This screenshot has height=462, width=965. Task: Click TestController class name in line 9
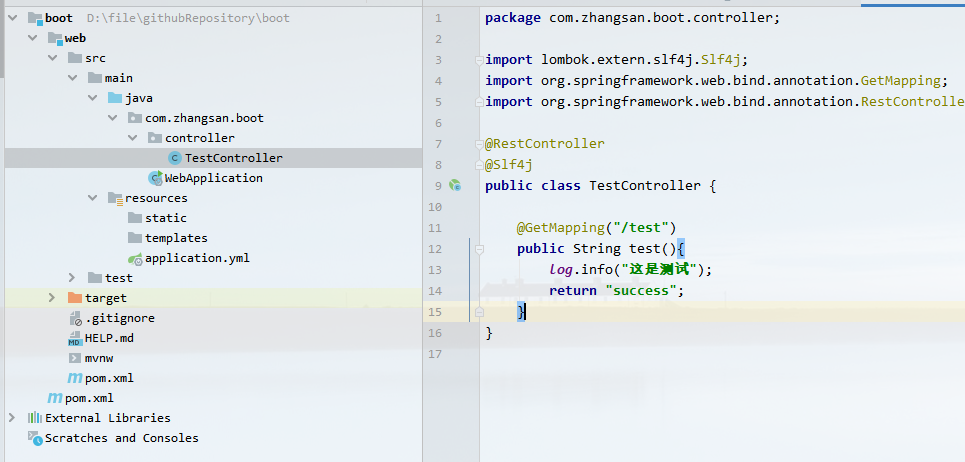[645, 186]
